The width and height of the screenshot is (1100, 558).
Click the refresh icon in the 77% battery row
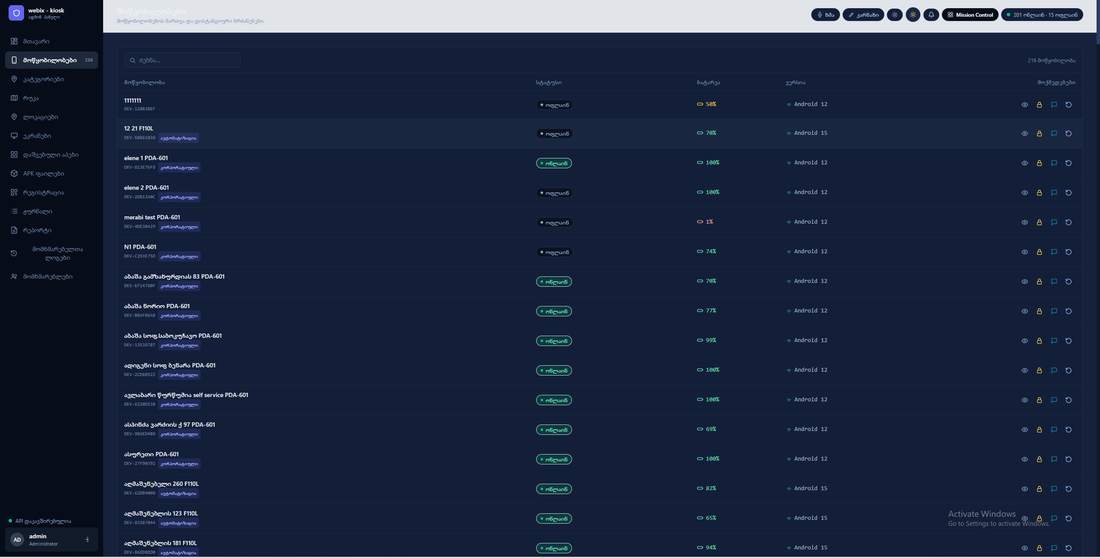(x=1068, y=311)
